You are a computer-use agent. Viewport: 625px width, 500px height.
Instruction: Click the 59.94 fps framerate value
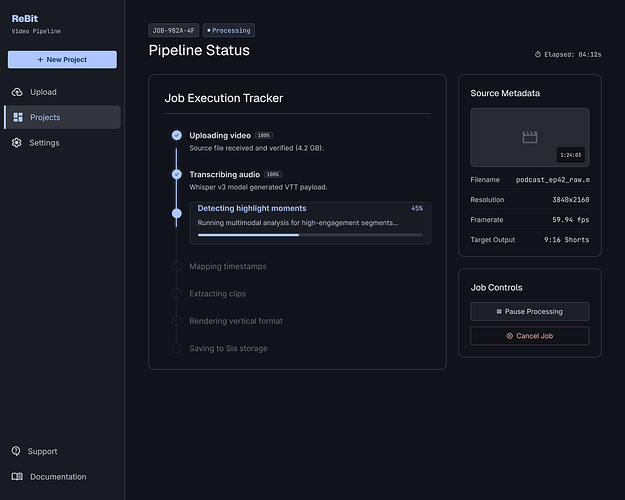click(x=570, y=220)
